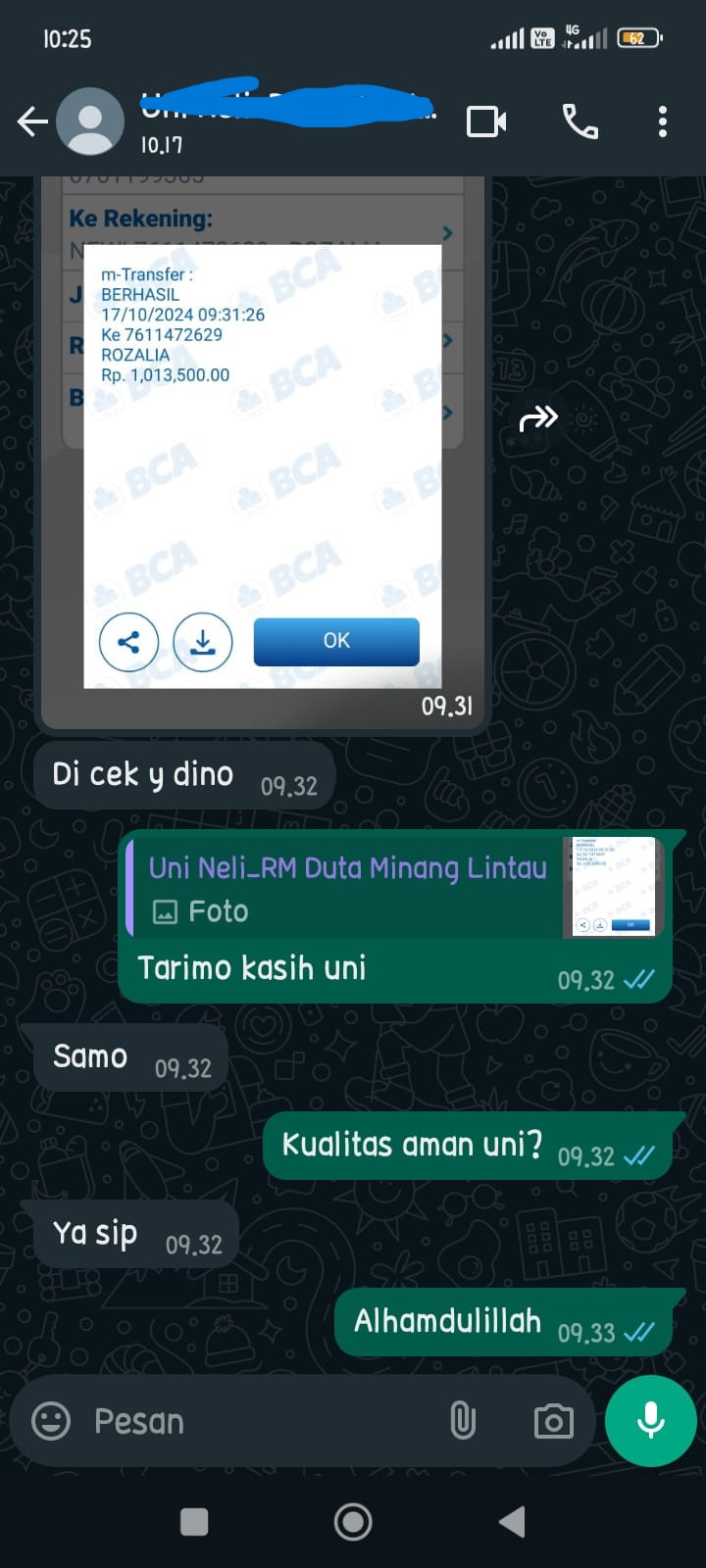
Task: Tap Android recent apps square button
Action: (194, 1522)
